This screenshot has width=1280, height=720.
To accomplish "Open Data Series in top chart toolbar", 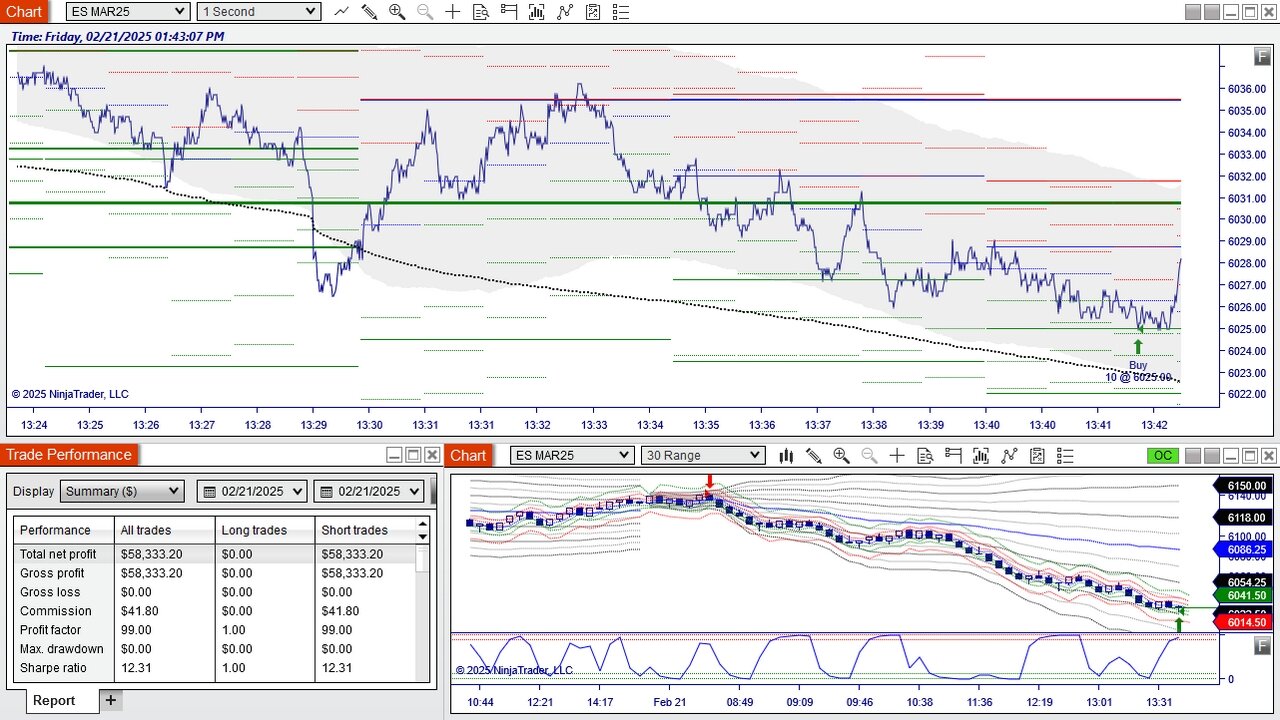I will (537, 12).
